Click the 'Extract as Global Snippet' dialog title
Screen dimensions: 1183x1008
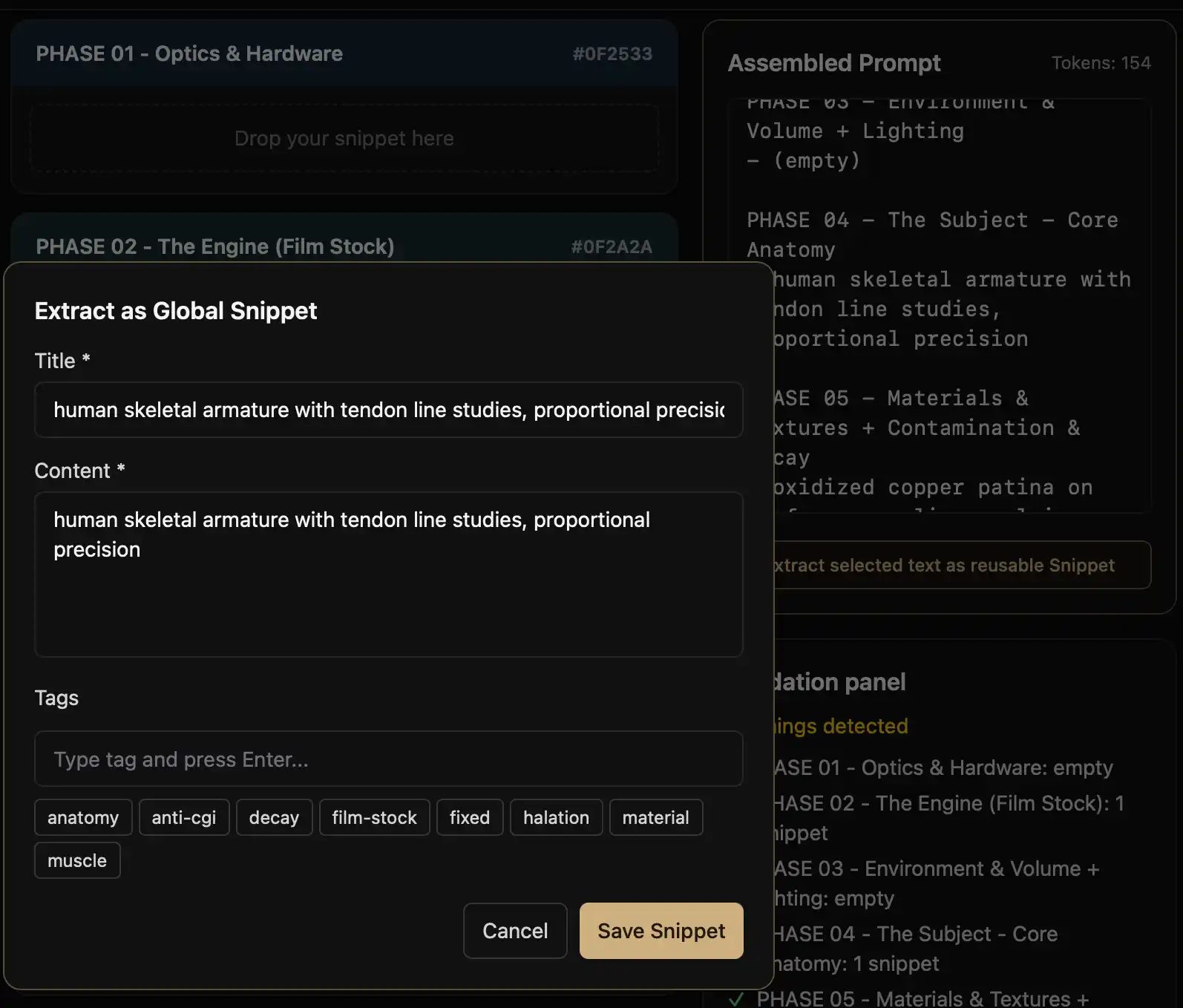(176, 311)
